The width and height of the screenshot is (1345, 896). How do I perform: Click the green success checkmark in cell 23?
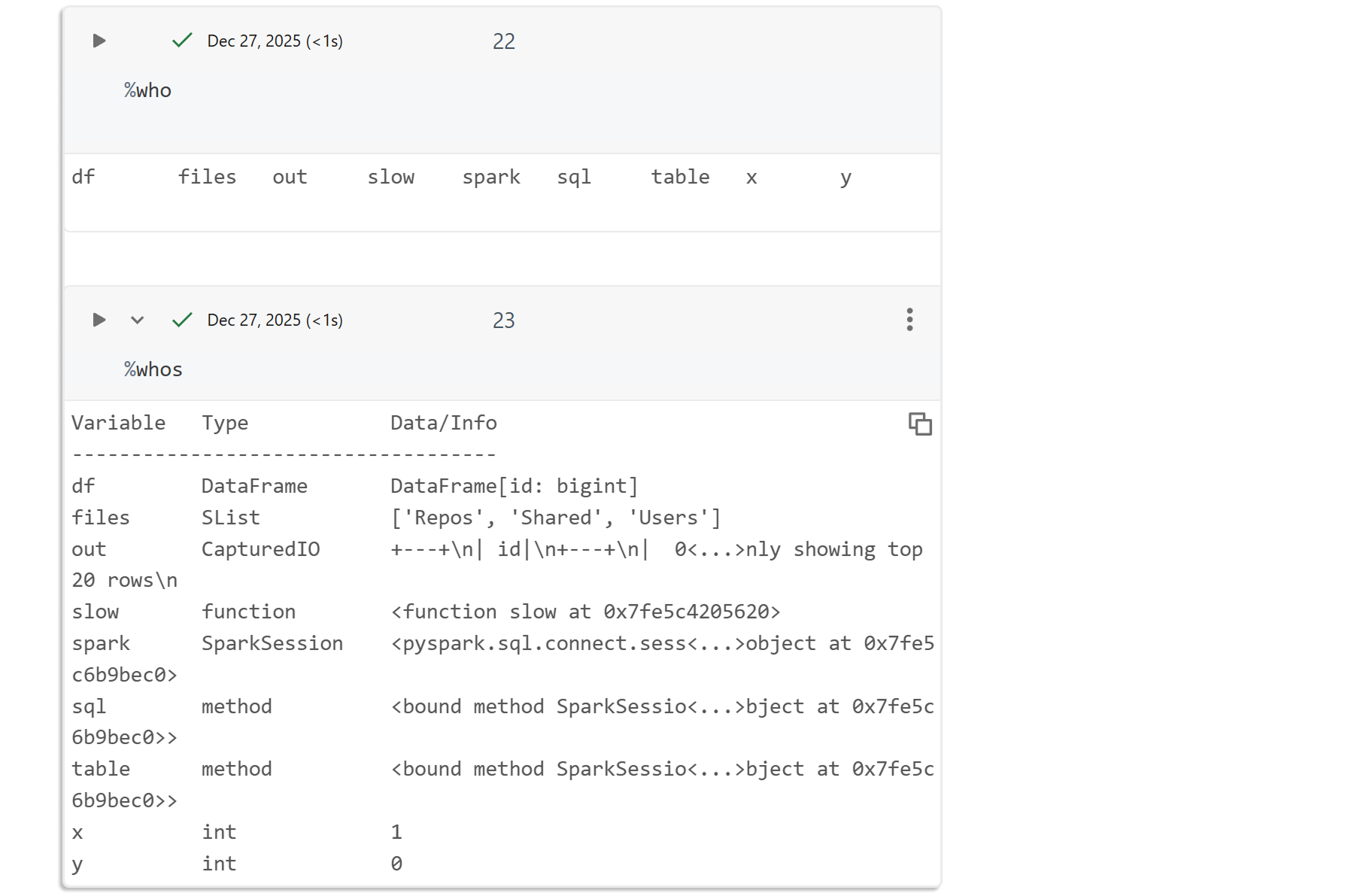(182, 320)
